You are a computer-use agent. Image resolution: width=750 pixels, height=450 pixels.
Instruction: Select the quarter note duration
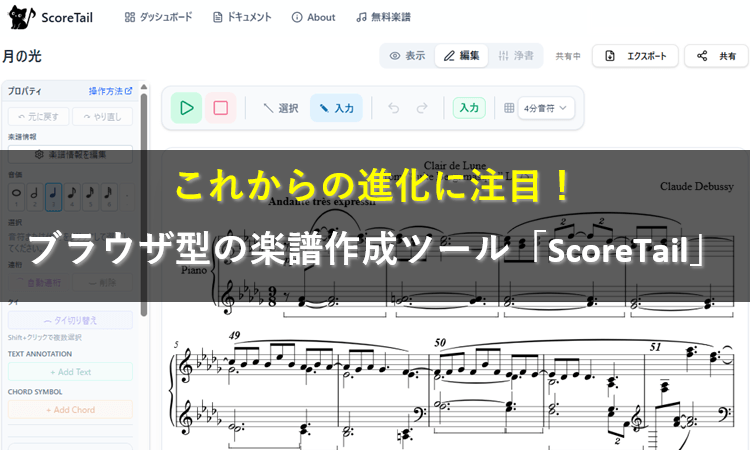click(54, 195)
